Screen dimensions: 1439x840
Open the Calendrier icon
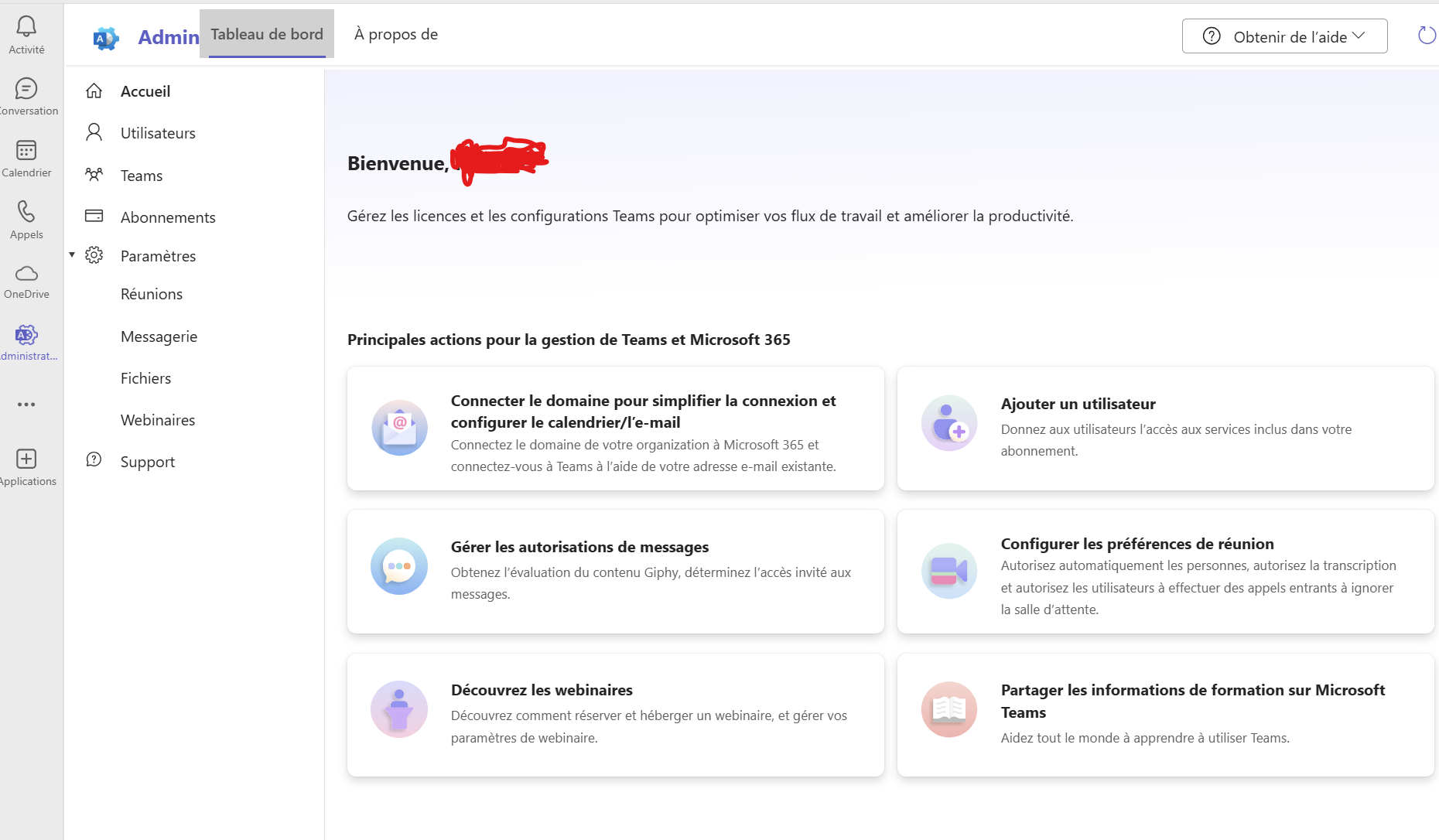(26, 150)
